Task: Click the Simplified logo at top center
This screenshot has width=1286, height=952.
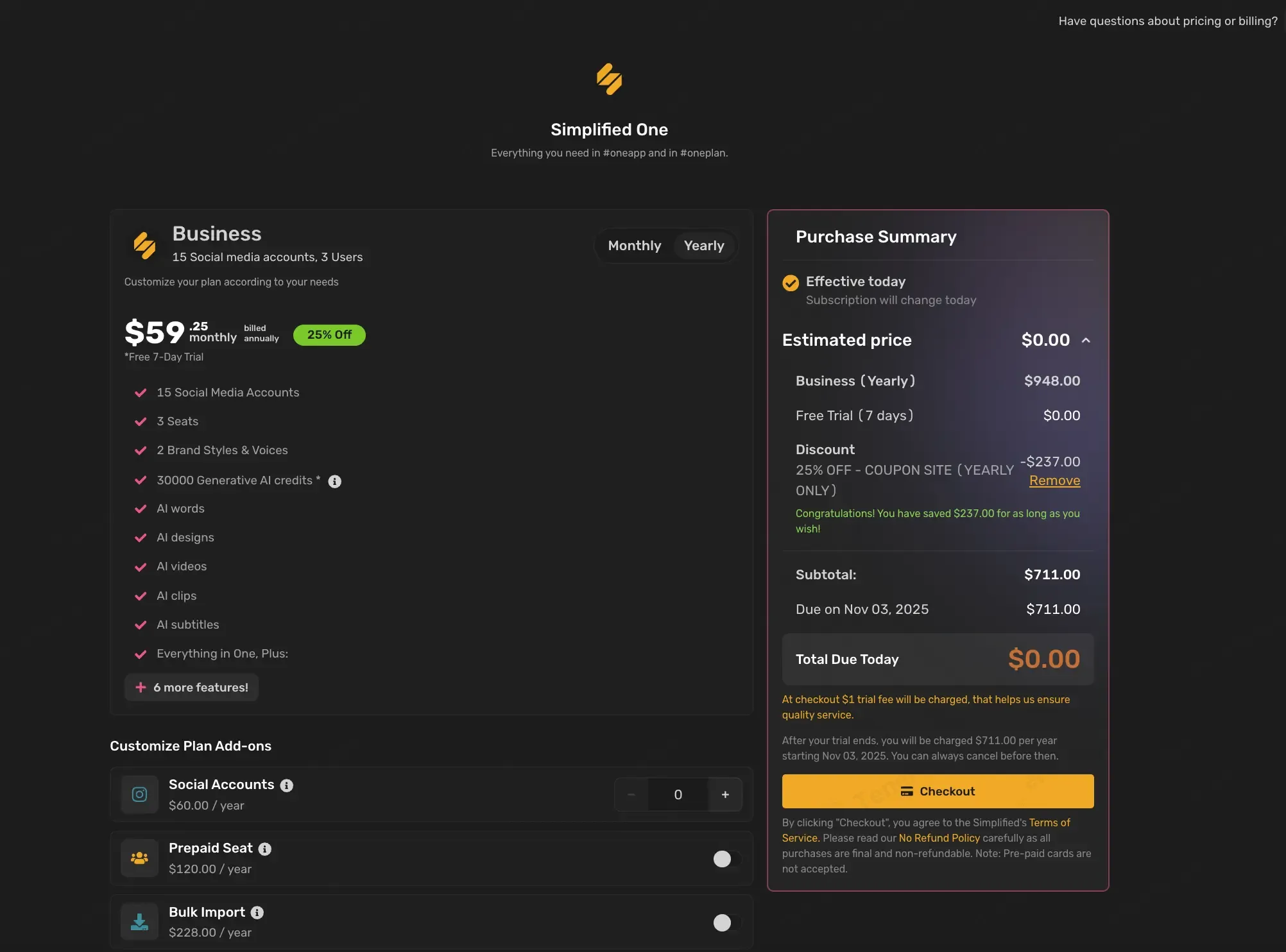Action: point(609,79)
